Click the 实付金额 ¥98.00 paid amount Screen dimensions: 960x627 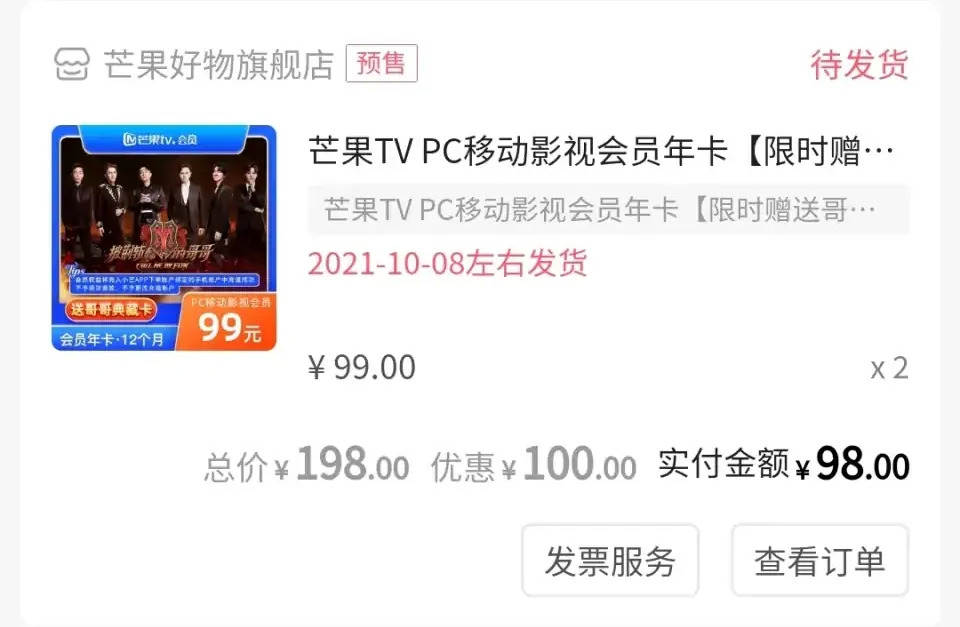(784, 465)
